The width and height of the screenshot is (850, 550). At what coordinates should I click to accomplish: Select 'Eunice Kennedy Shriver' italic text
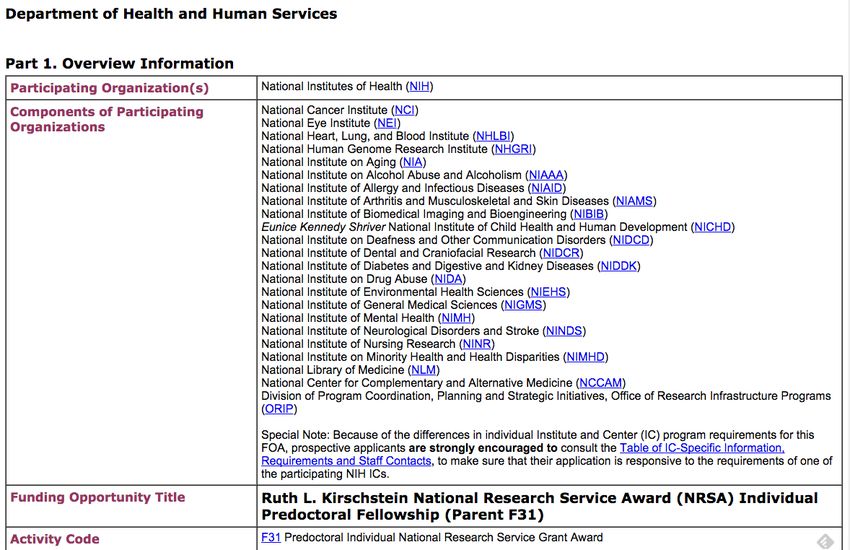pos(323,227)
